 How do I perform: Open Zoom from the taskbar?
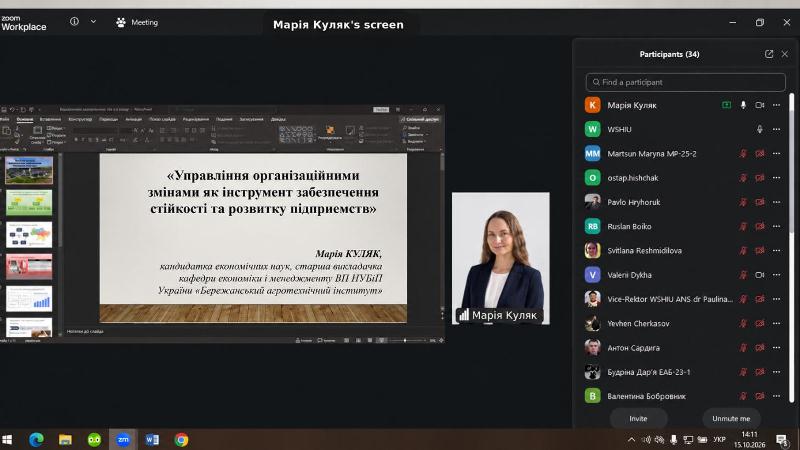123,439
